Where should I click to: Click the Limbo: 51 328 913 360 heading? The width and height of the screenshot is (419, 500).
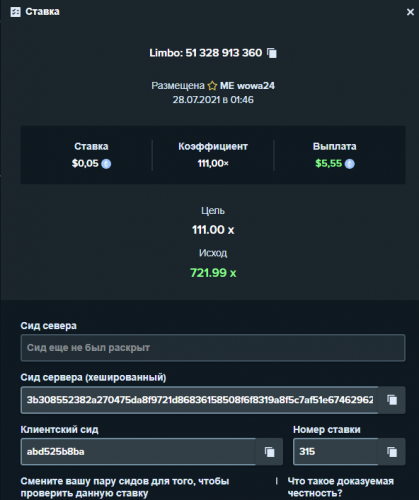206,53
